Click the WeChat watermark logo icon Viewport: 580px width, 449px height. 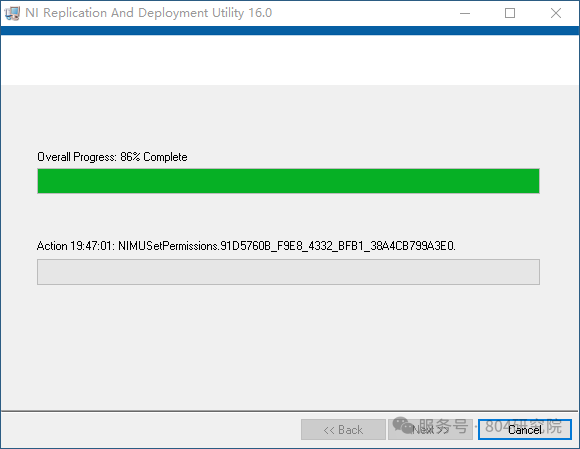[x=404, y=425]
